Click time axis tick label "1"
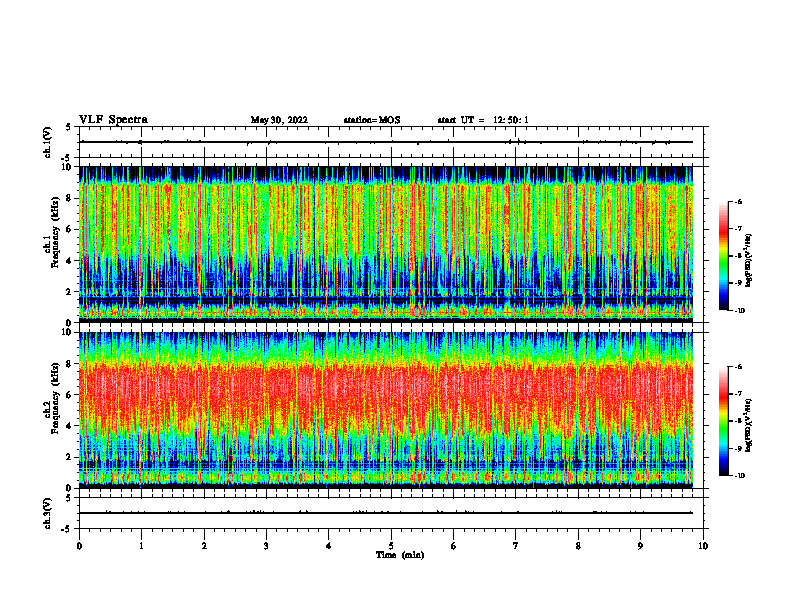792x612 pixels. click(141, 546)
